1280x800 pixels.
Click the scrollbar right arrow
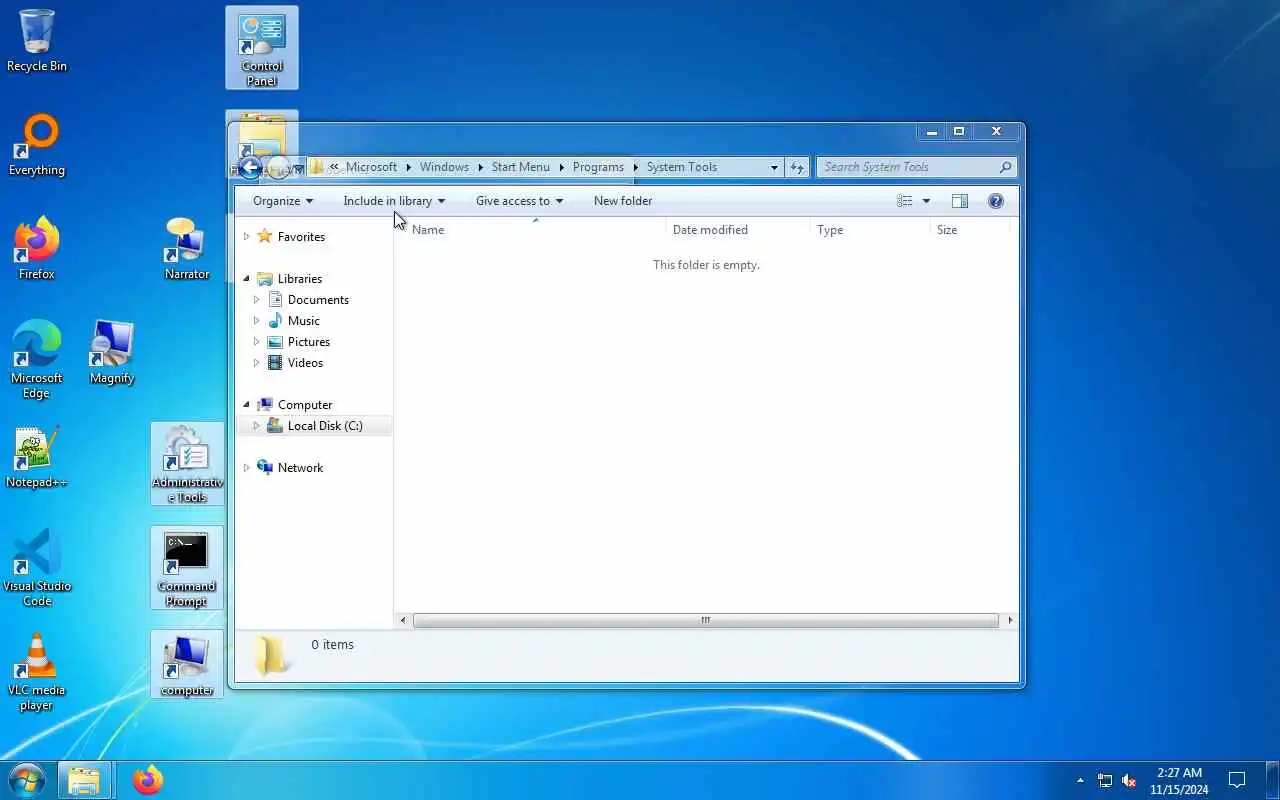(1010, 621)
